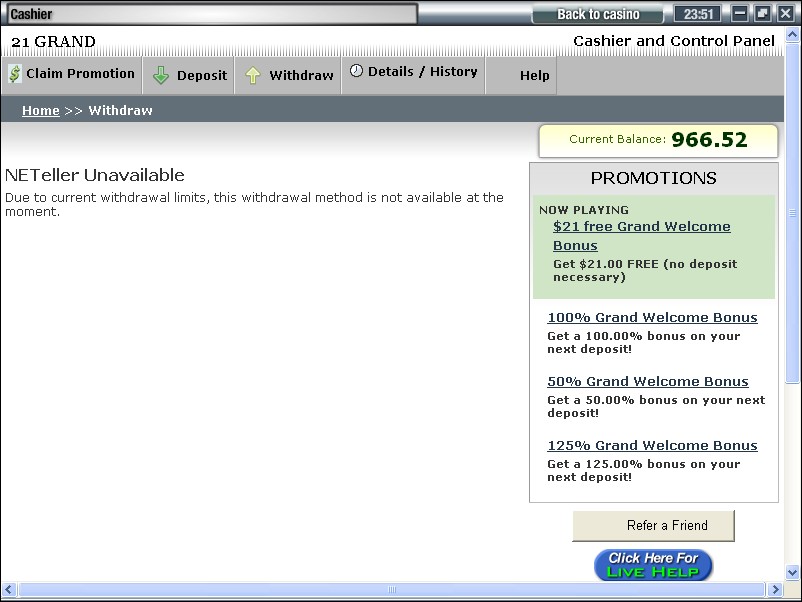This screenshot has width=802, height=602.
Task: Click the Refer a Friend button
Action: point(653,526)
